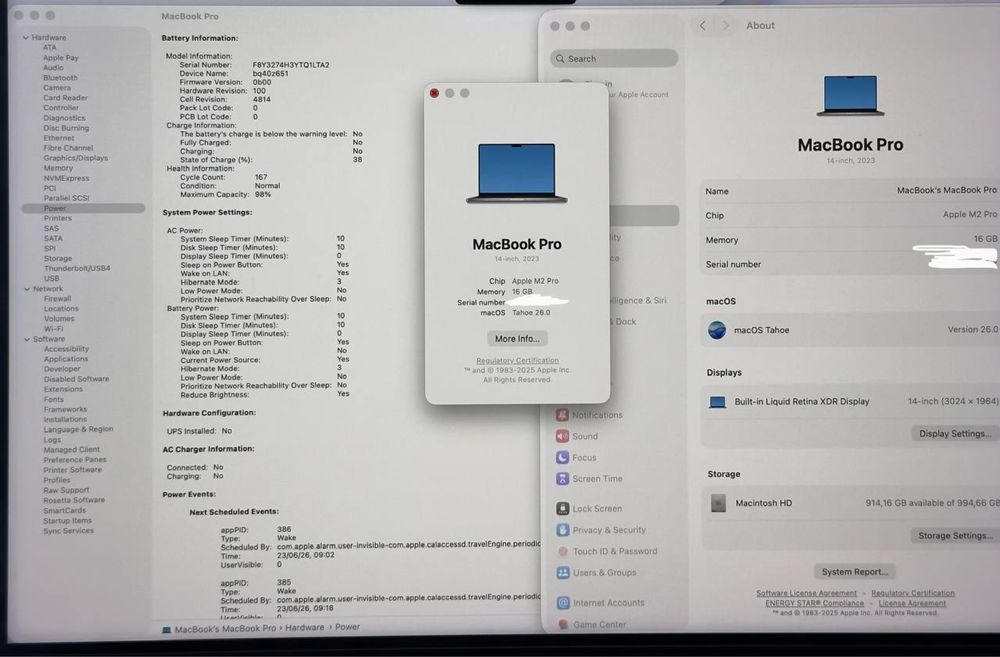Click the Maximum Capacity value 98%
This screenshot has width=1000, height=657.
[263, 195]
